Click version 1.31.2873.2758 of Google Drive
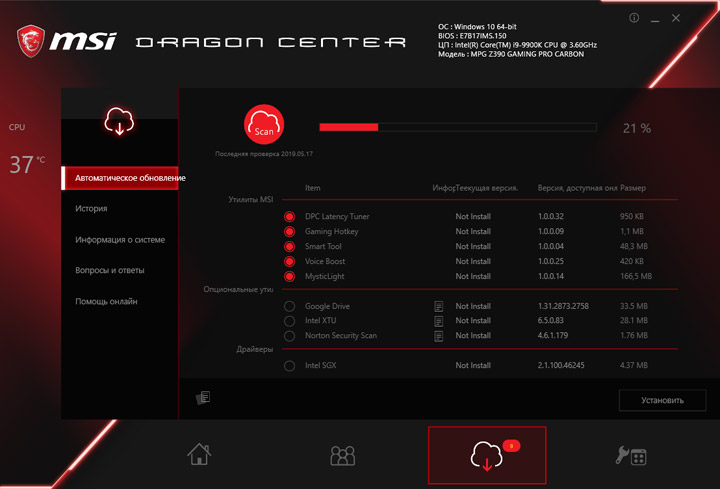Image resolution: width=720 pixels, height=489 pixels. [563, 306]
